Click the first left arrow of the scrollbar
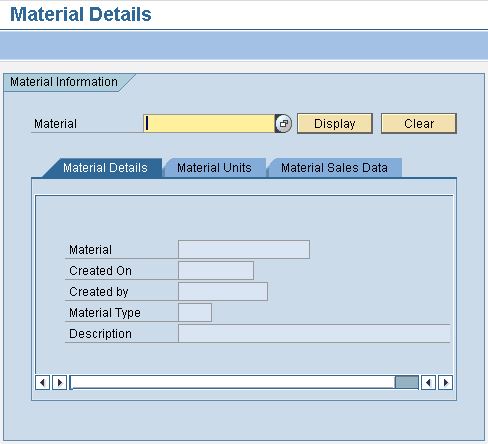488x444 pixels. [x=42, y=382]
